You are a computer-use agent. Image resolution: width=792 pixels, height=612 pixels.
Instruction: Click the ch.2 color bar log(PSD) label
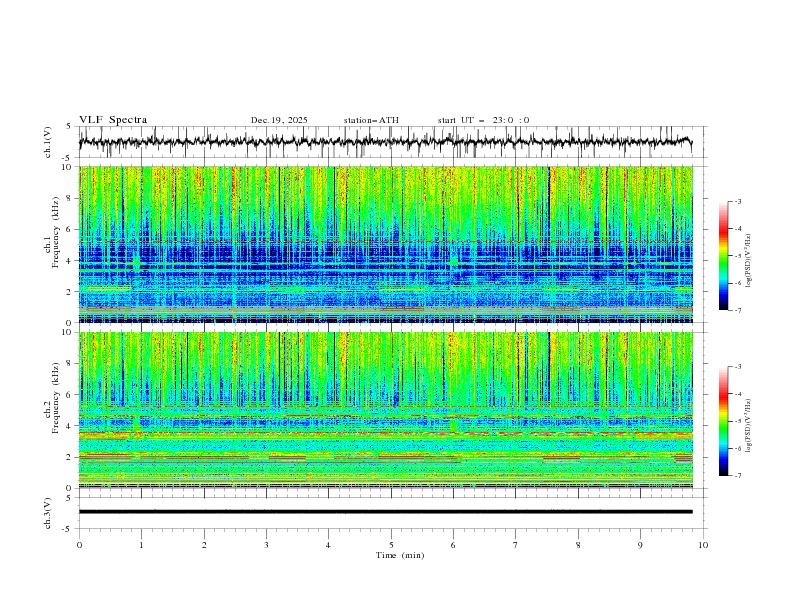(x=748, y=426)
